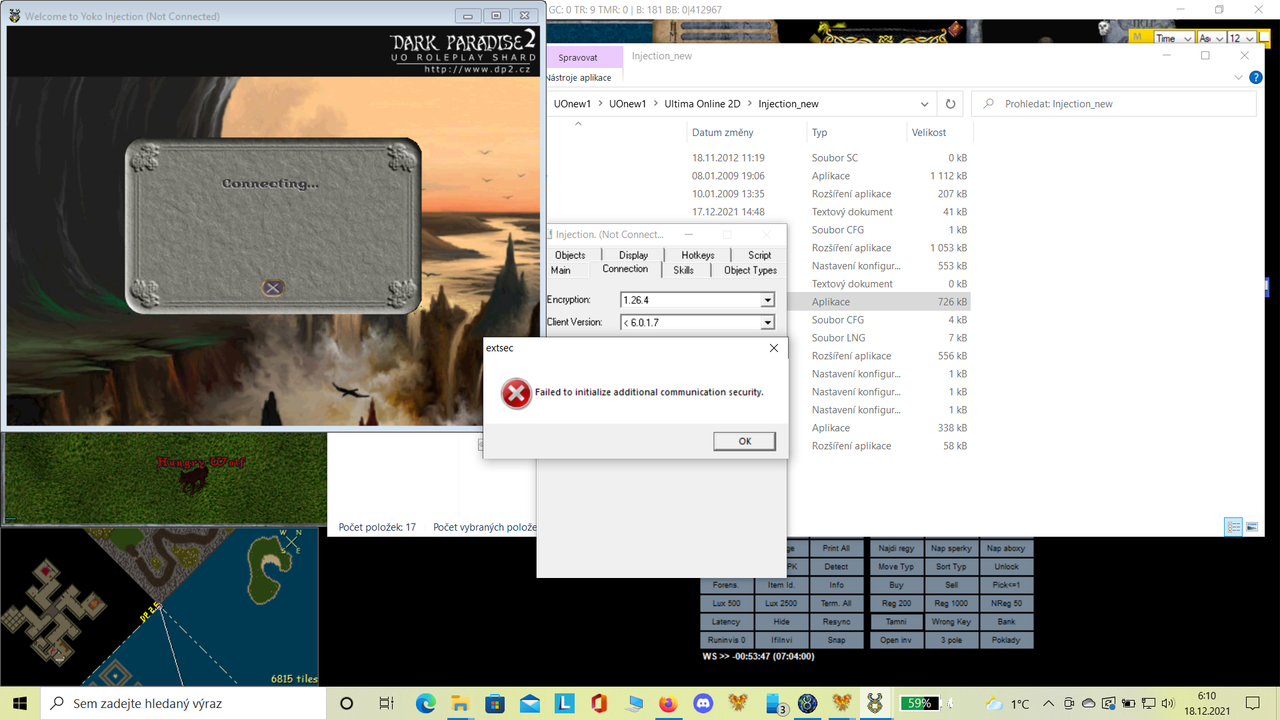
Task: Open the volume control in system tray
Action: pos(1167,703)
